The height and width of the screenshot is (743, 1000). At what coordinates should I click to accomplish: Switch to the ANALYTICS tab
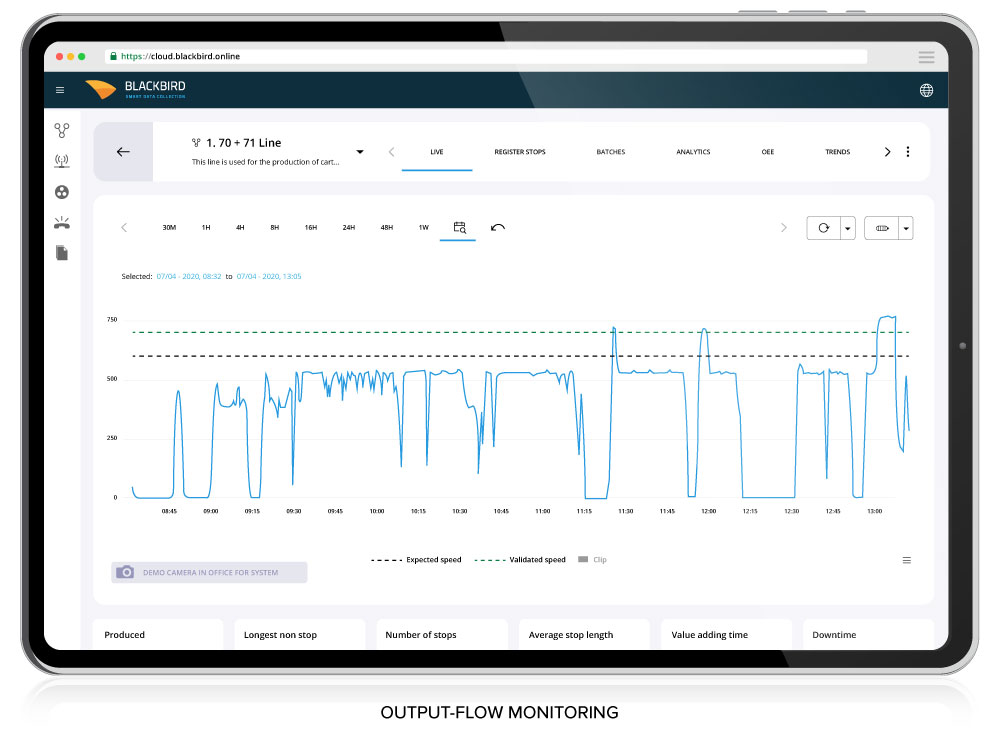693,152
